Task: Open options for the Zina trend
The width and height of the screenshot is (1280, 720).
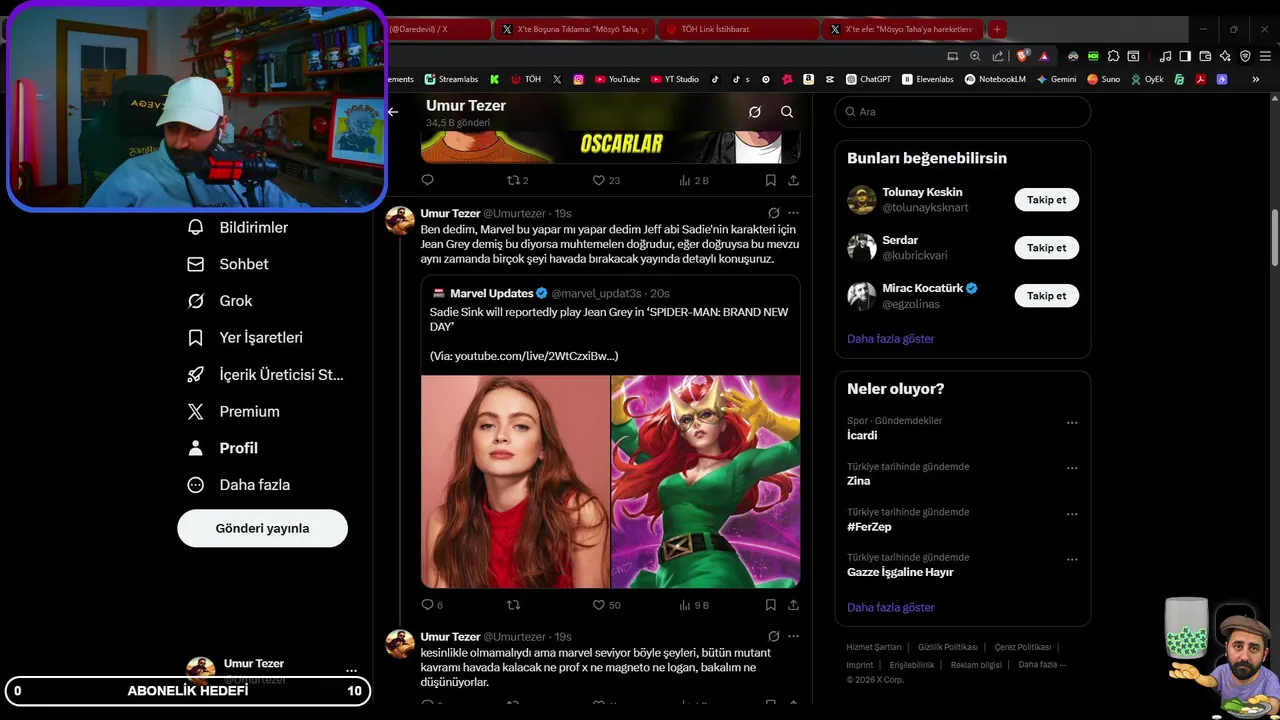Action: click(1072, 468)
